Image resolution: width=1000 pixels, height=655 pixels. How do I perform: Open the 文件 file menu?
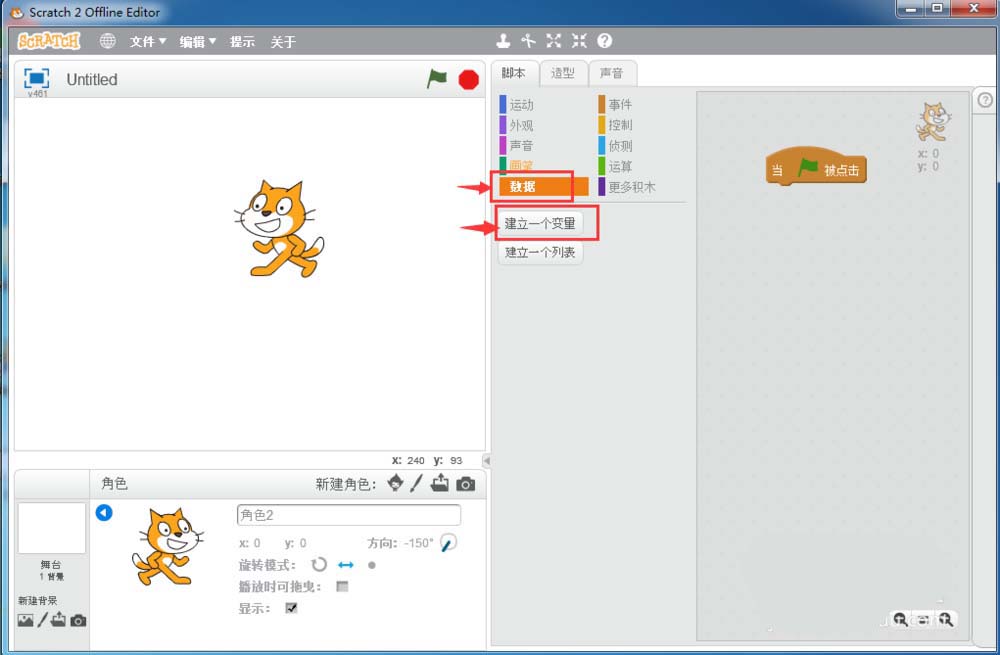pos(148,41)
